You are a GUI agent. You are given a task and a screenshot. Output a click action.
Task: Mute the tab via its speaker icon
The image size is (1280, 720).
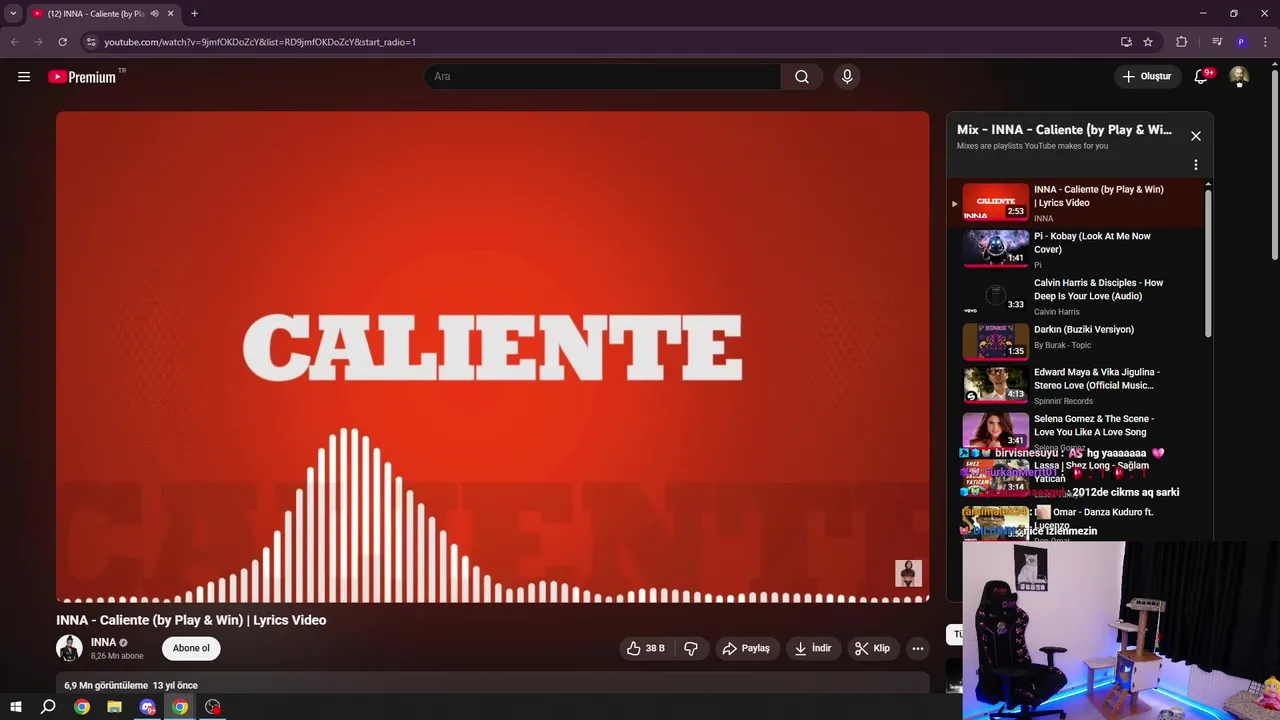154,14
